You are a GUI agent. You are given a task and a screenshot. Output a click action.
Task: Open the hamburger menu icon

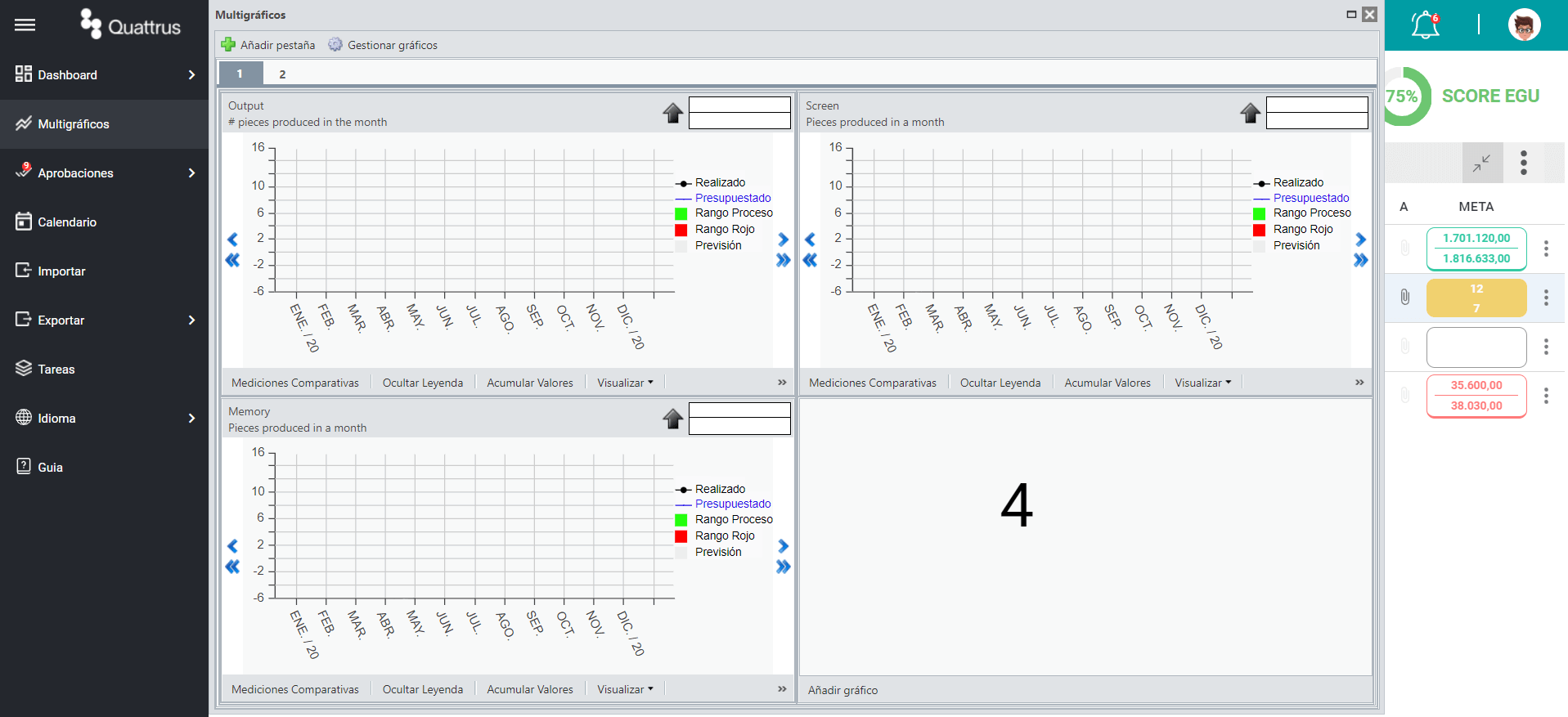(25, 25)
